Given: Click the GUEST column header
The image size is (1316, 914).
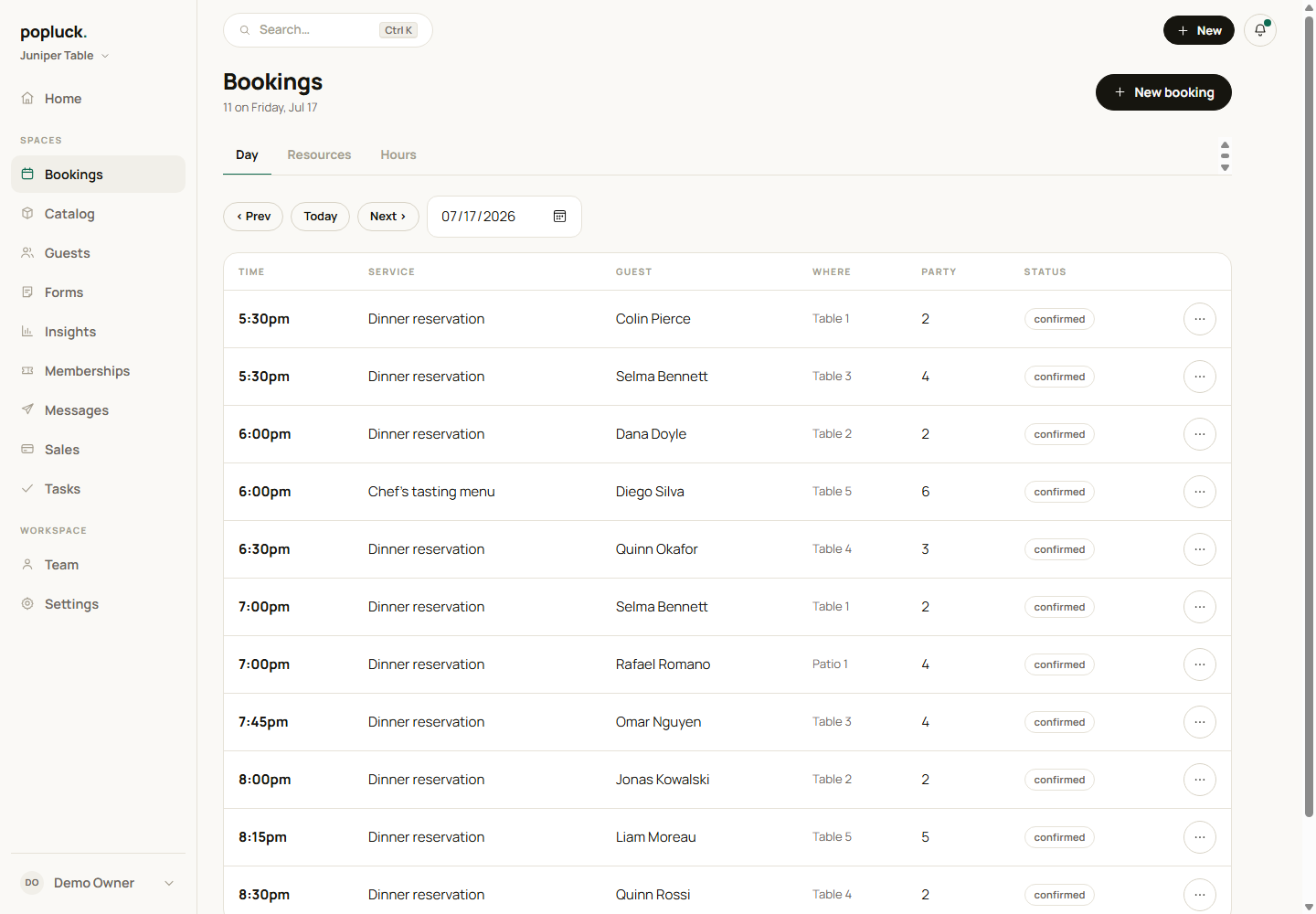Looking at the screenshot, I should click(633, 272).
